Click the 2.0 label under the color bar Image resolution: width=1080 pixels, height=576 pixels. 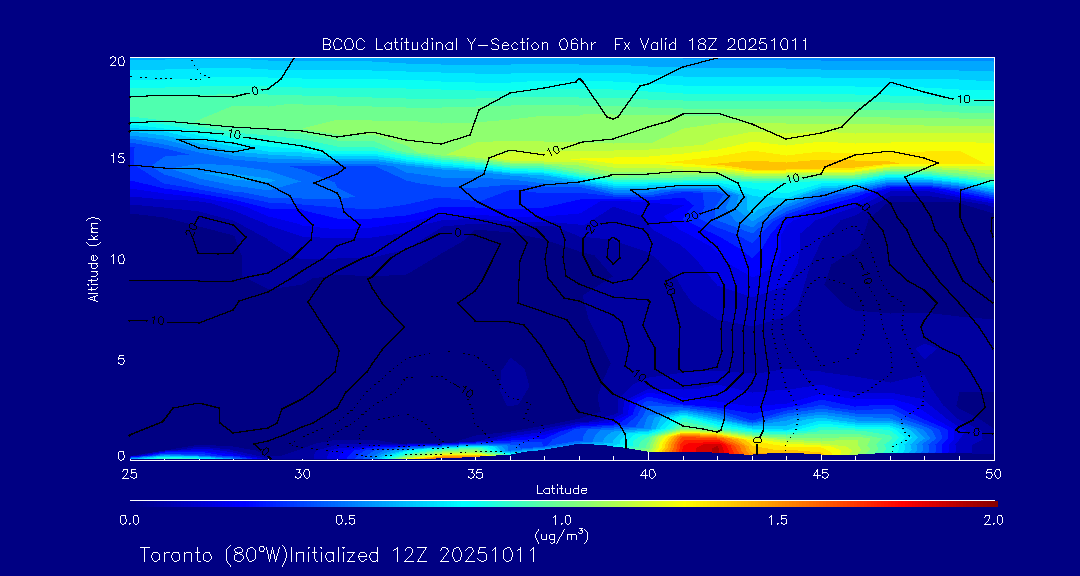coord(993,520)
